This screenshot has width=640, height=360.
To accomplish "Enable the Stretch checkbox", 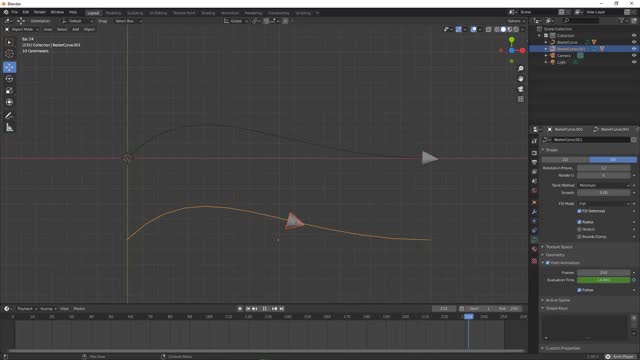I will click(579, 229).
